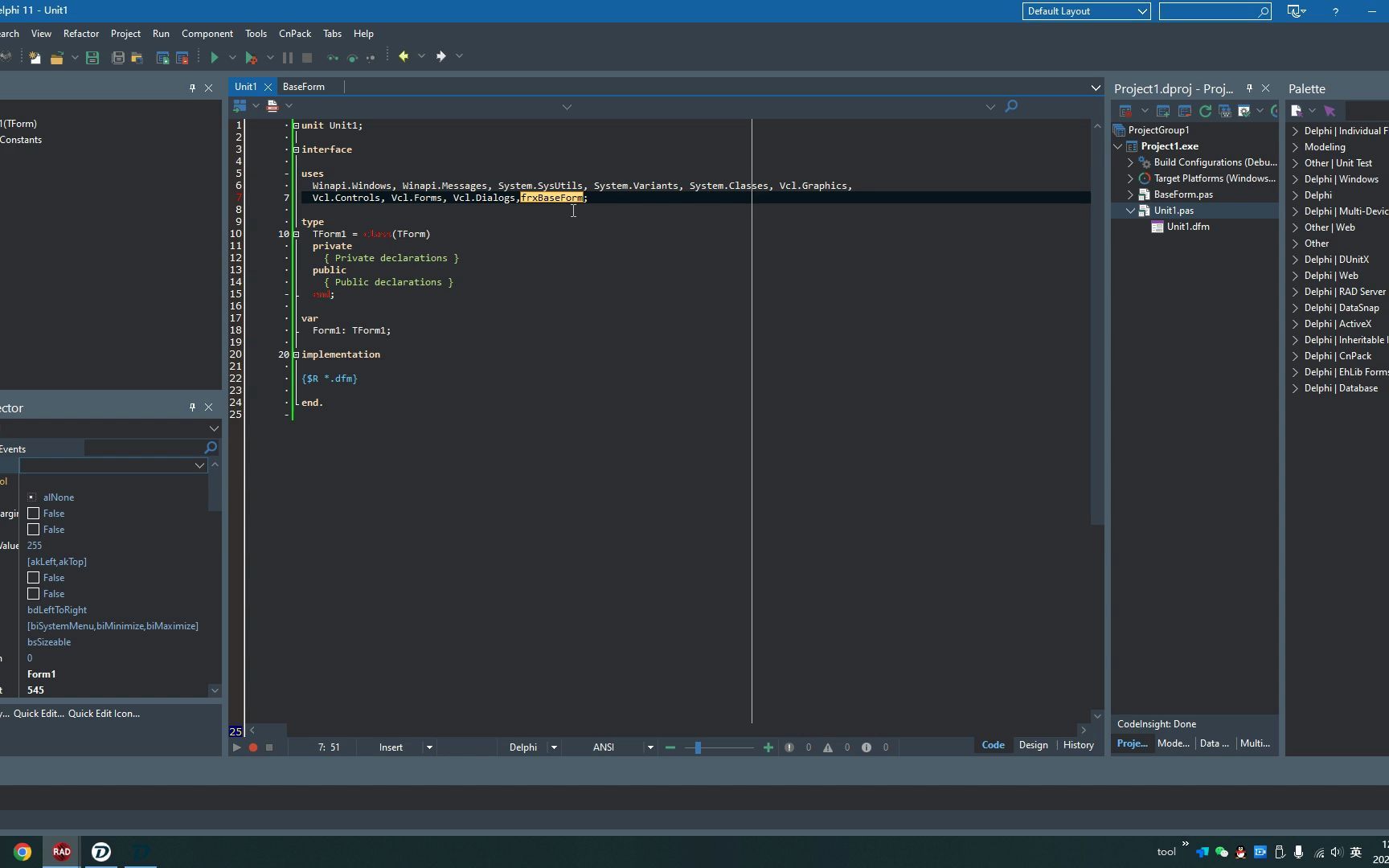Expand the Build Configurations tree node
Image resolution: width=1389 pixels, height=868 pixels.
[1131, 162]
